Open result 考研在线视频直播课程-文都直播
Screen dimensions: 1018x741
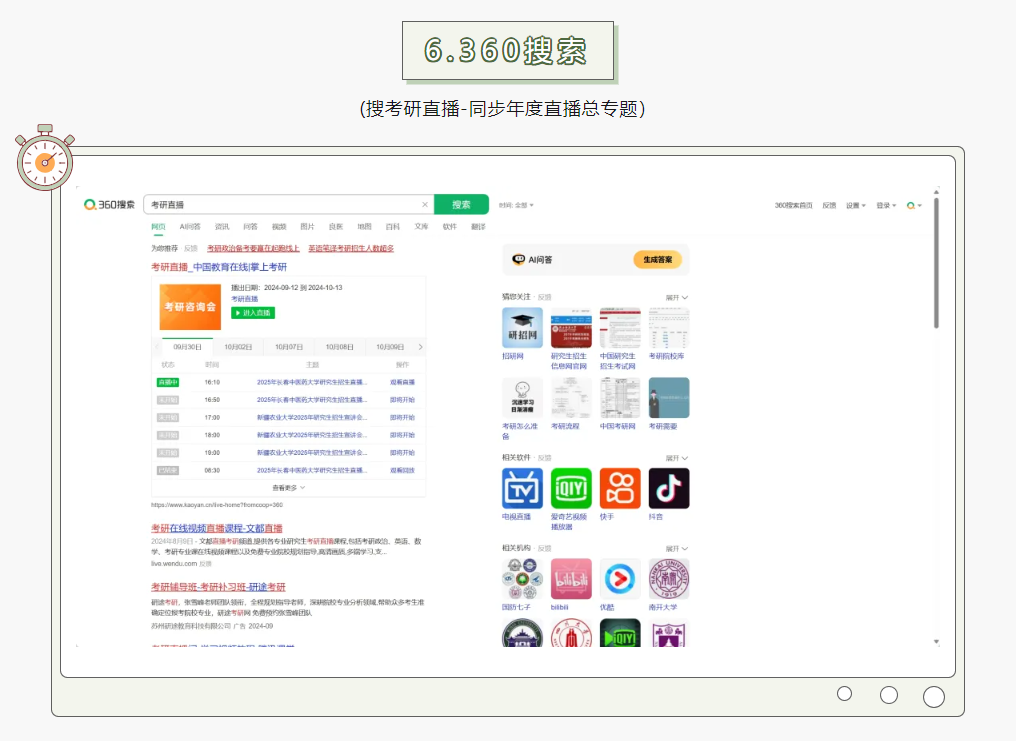(217, 528)
